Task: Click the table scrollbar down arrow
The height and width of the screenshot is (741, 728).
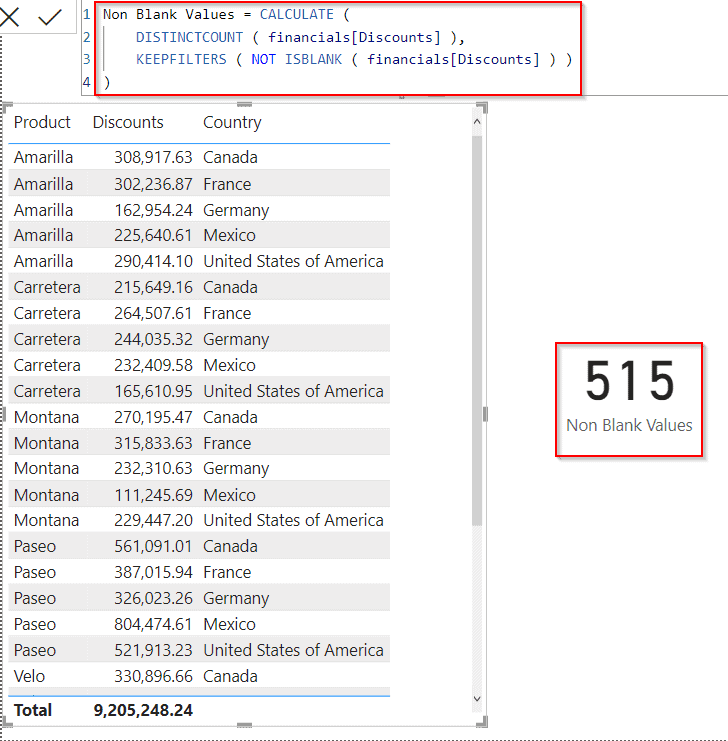Action: point(477,698)
